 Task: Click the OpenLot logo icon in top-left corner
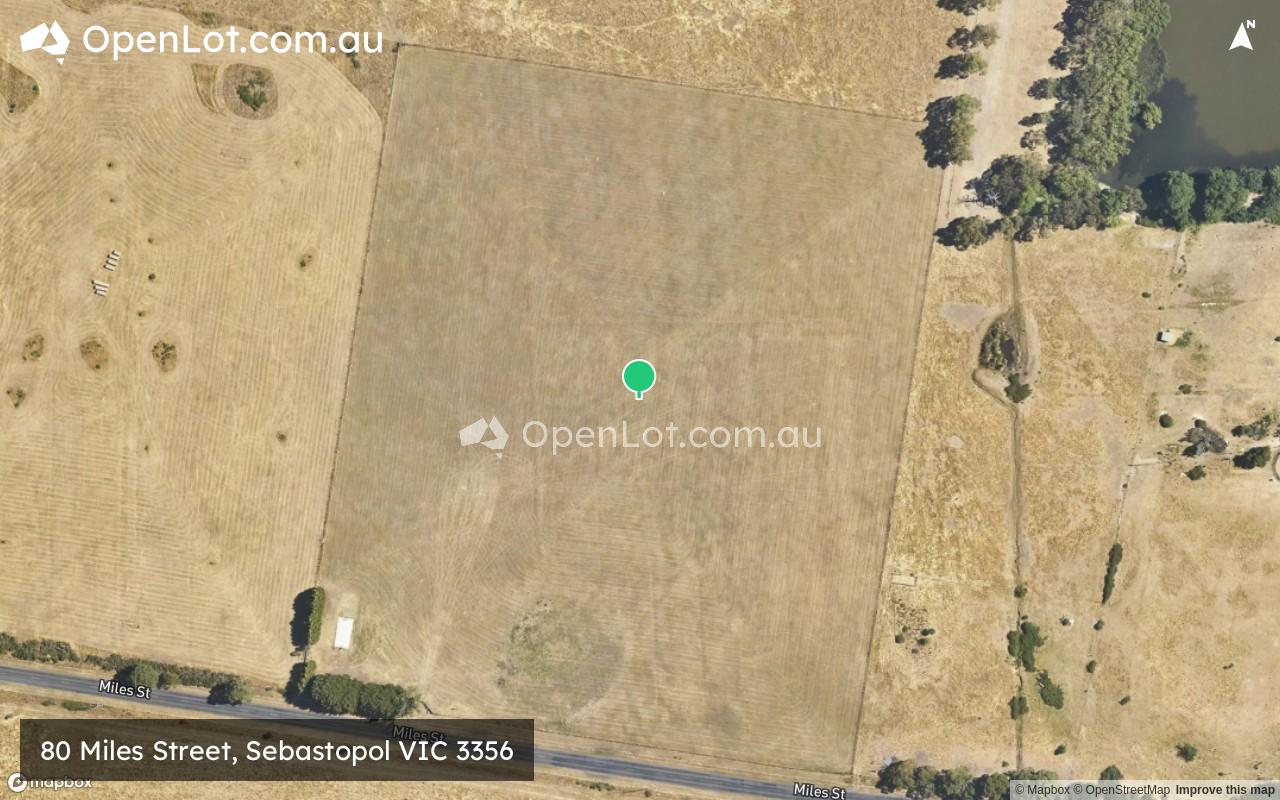click(45, 41)
